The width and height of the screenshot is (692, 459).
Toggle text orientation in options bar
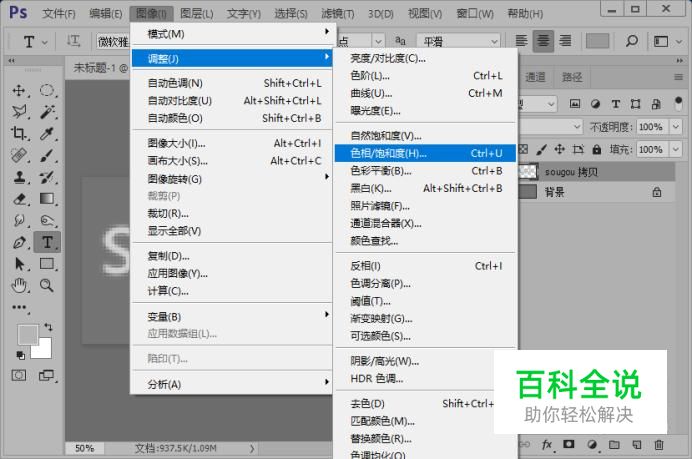73,41
